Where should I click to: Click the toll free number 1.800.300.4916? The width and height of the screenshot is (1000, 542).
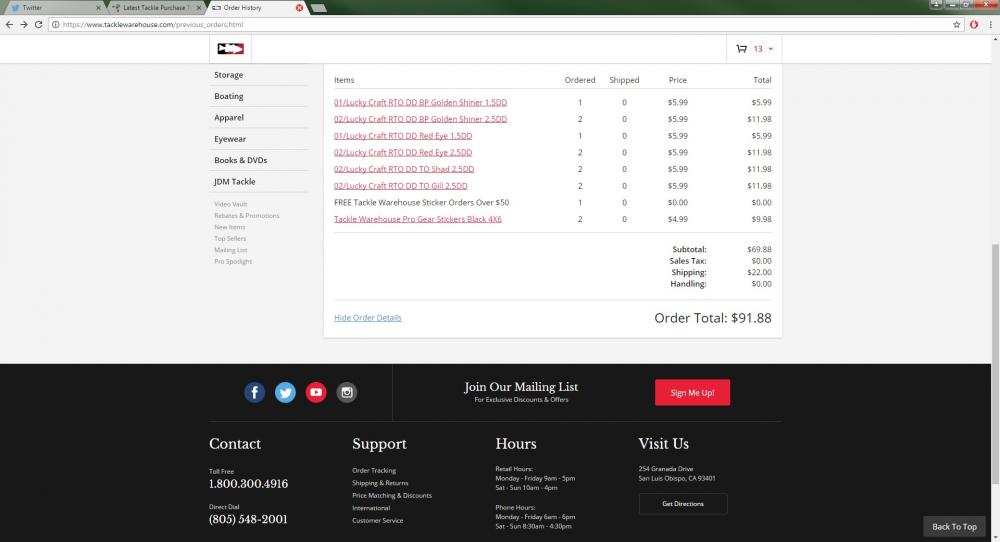248,484
